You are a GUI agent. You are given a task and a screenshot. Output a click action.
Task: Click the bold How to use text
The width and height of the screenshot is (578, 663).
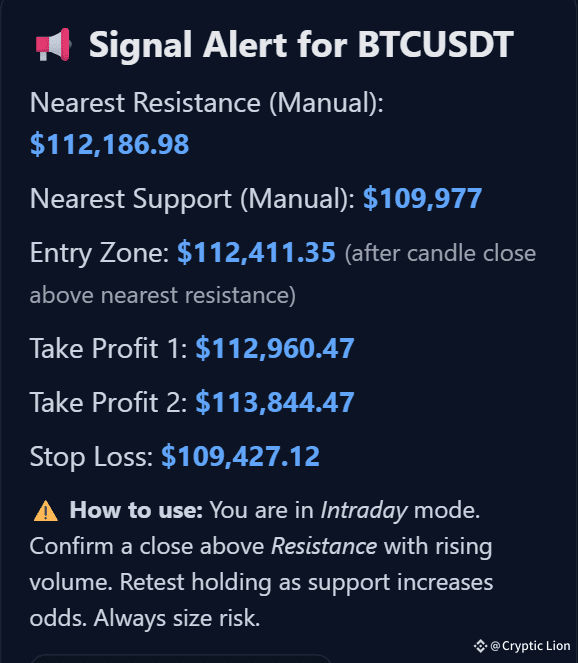(x=136, y=510)
